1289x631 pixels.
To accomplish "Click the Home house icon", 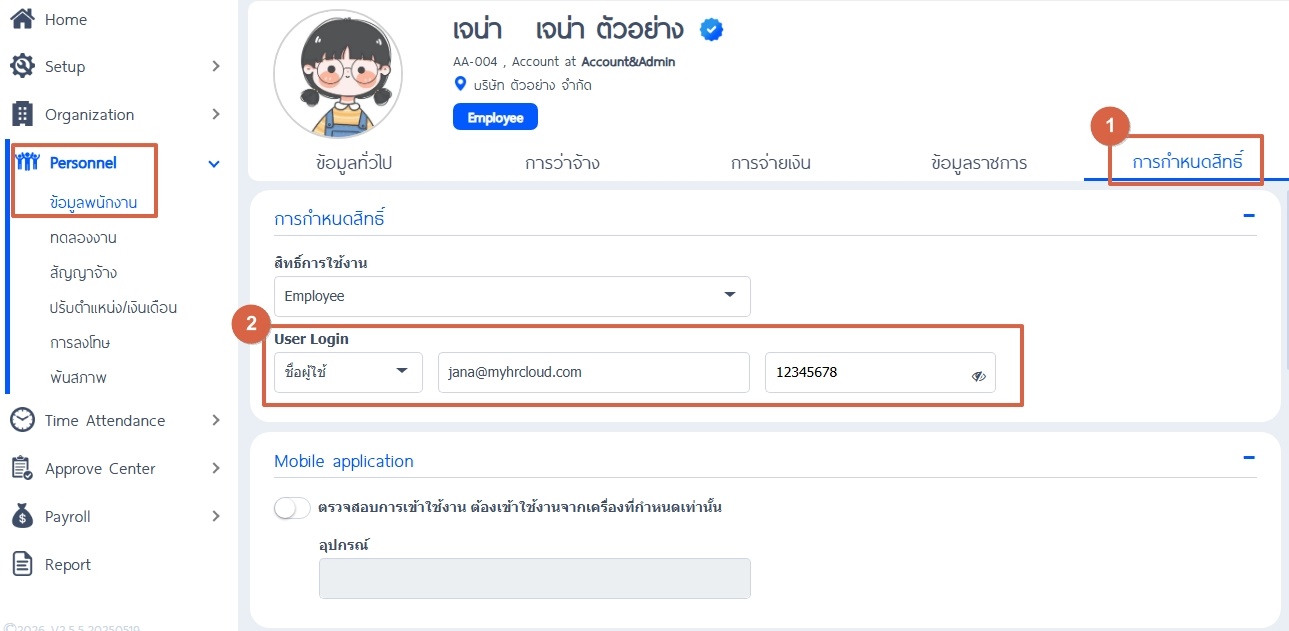I will 22,19.
